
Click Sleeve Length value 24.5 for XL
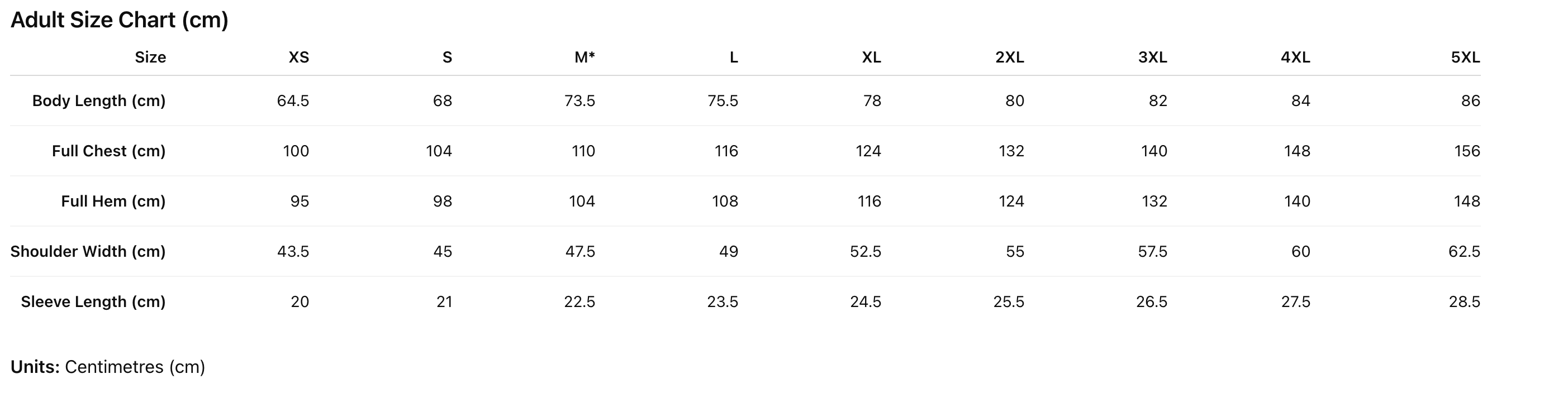tap(866, 302)
